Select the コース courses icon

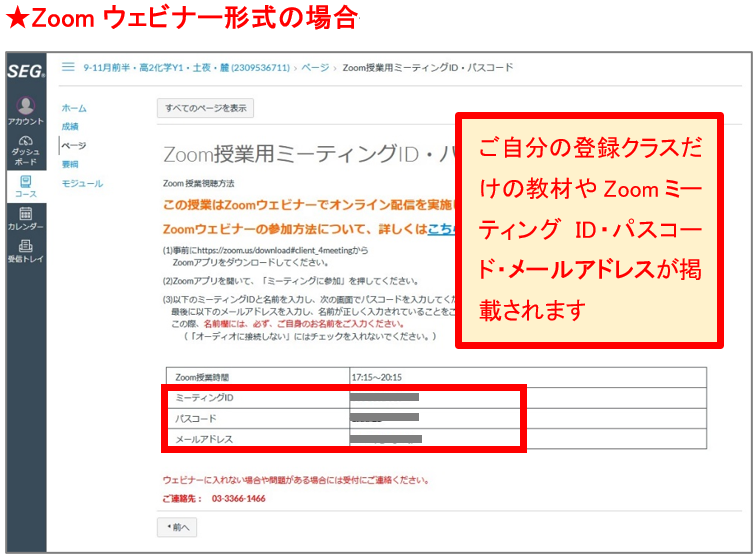25,185
